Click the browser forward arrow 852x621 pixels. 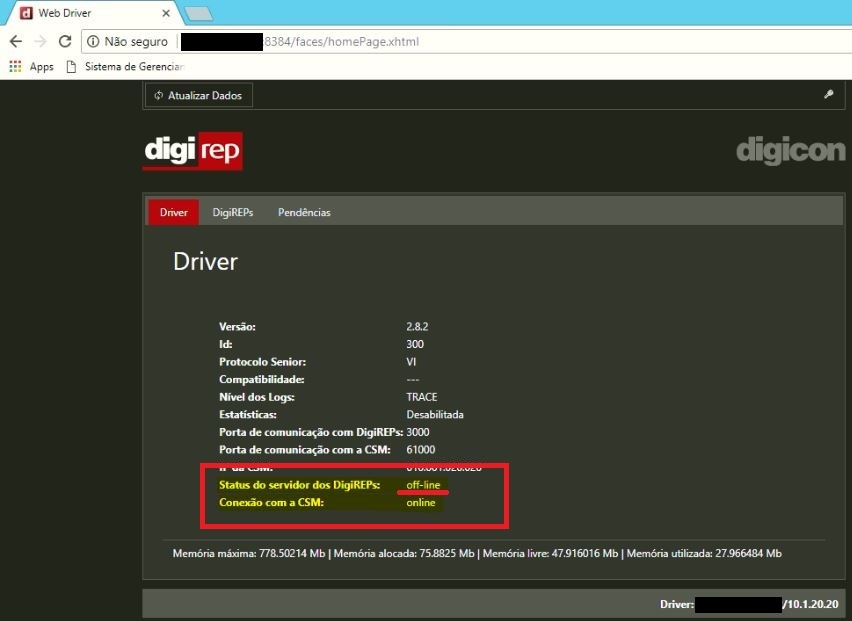pos(40,42)
